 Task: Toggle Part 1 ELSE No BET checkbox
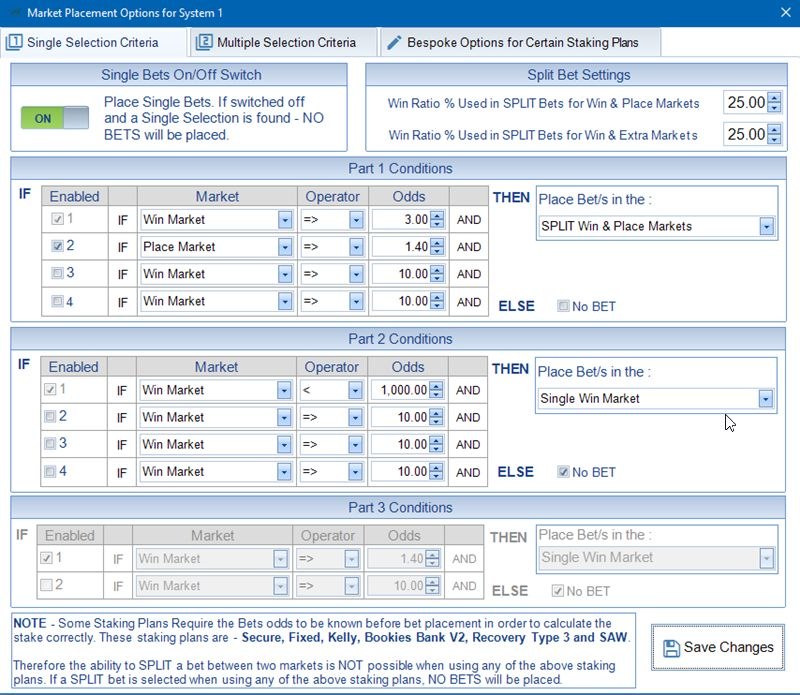563,306
